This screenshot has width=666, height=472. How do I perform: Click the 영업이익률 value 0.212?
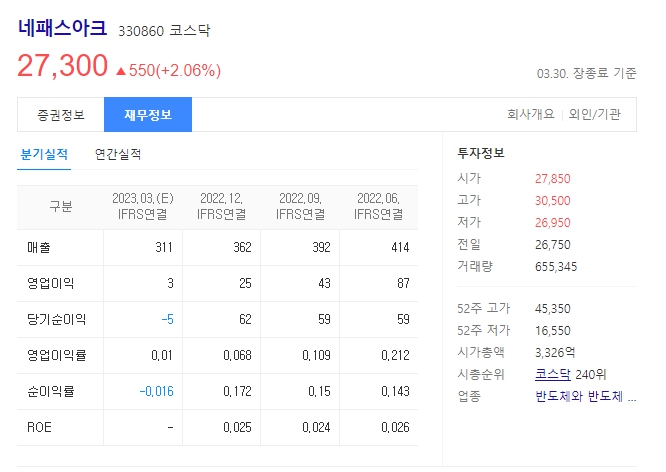point(395,355)
